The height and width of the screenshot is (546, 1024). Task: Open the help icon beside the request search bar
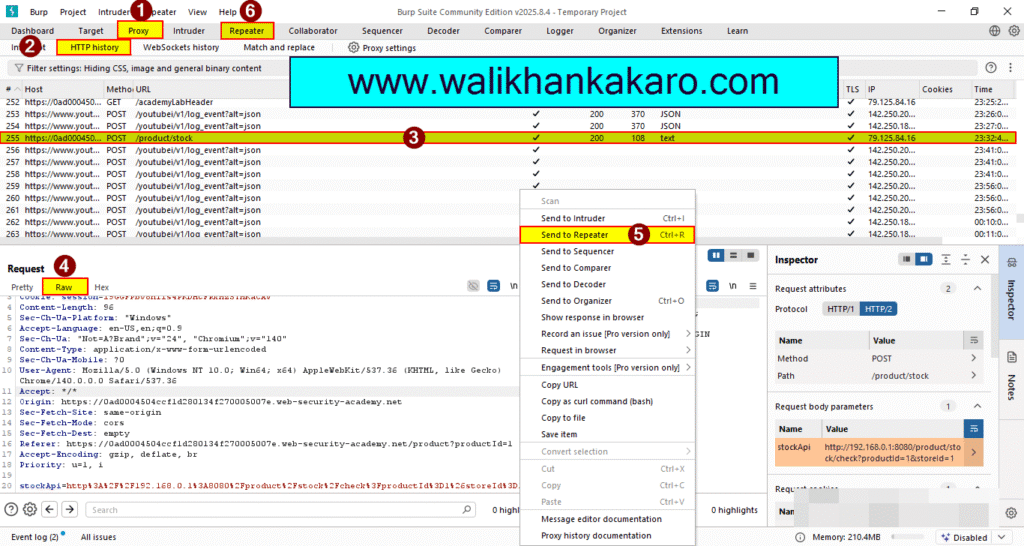click(11, 509)
